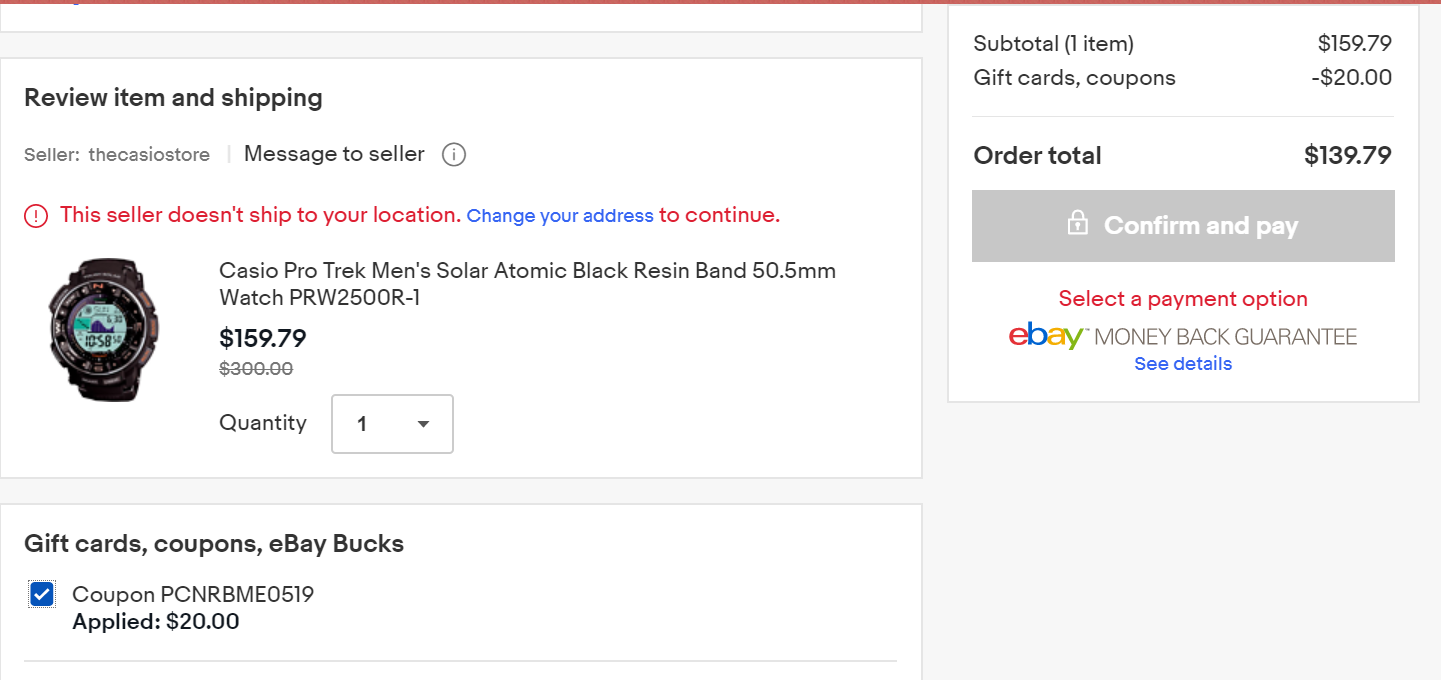Click the MONEY BACK GUARANTEE text
Screen dimensions: 1441x680
click(1226, 337)
